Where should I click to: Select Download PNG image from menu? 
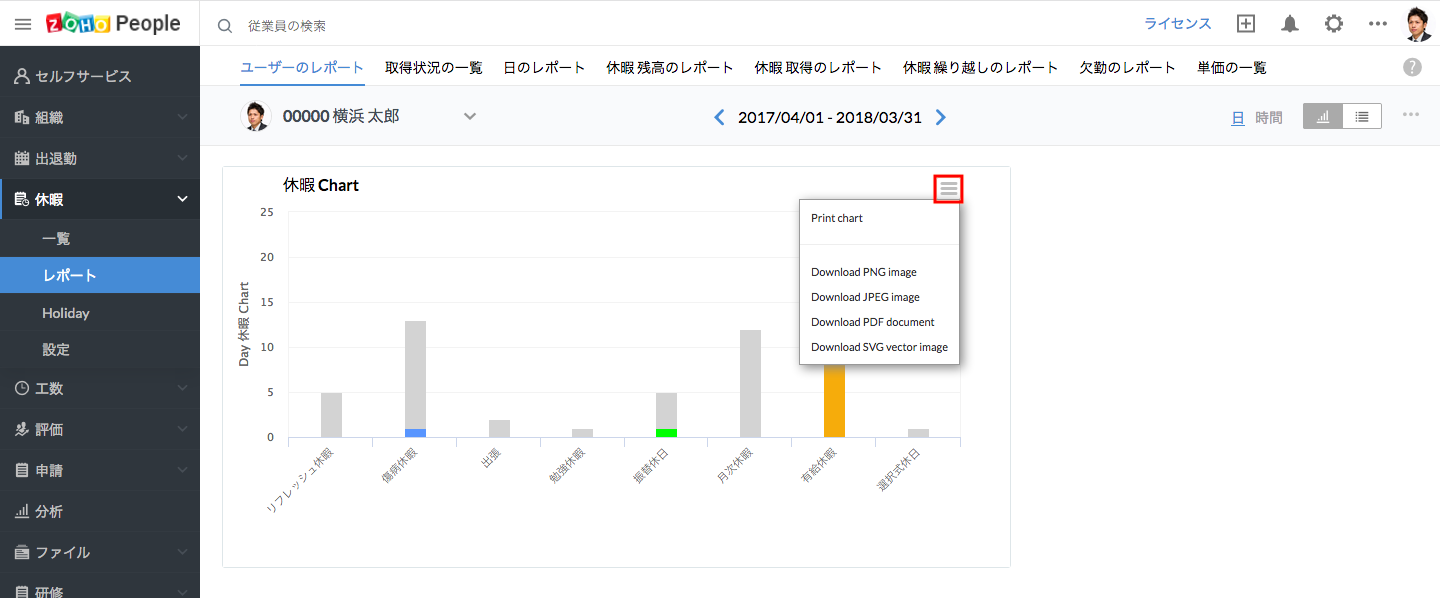click(x=863, y=272)
